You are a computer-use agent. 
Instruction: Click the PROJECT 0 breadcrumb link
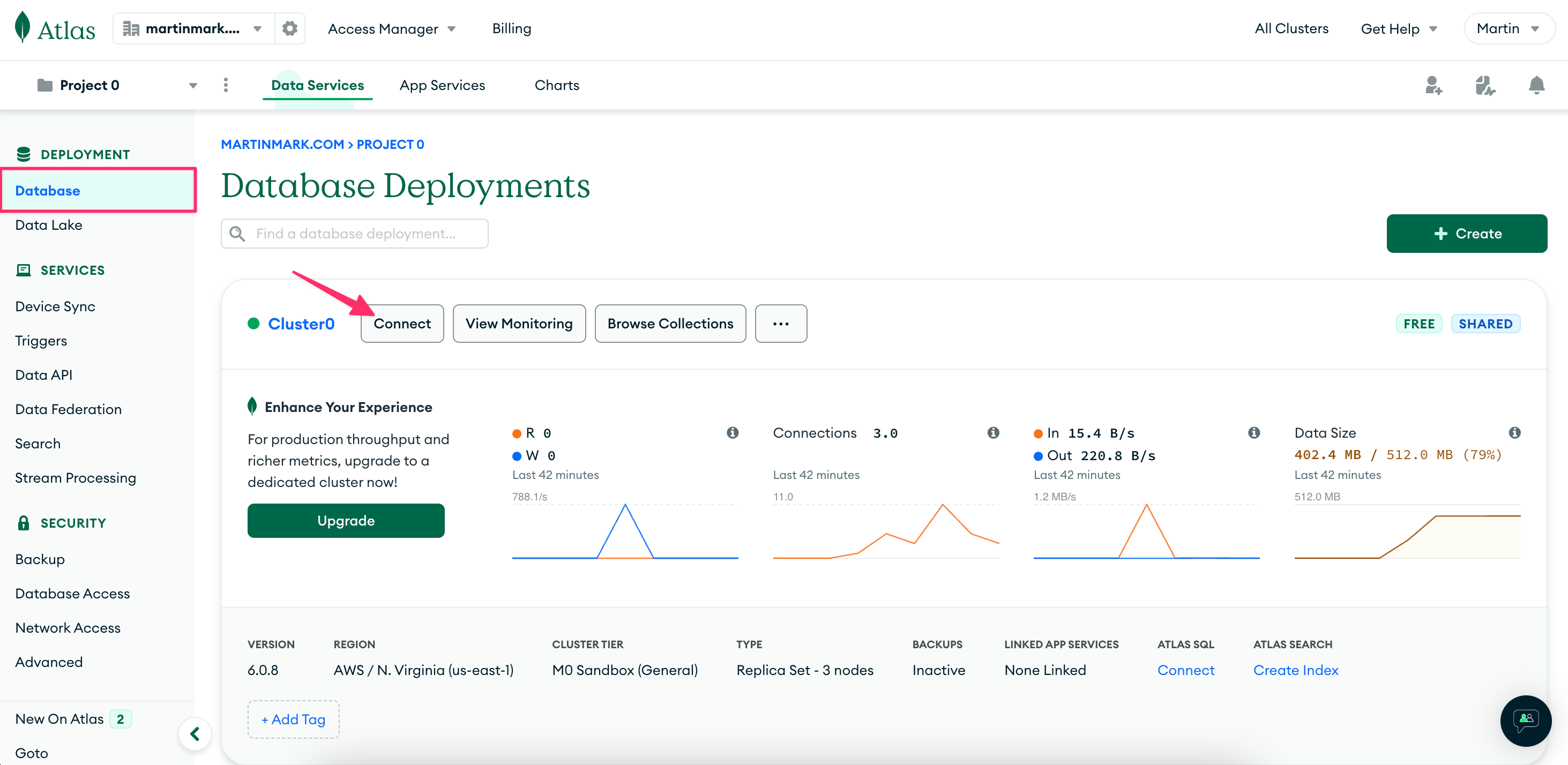(x=390, y=144)
